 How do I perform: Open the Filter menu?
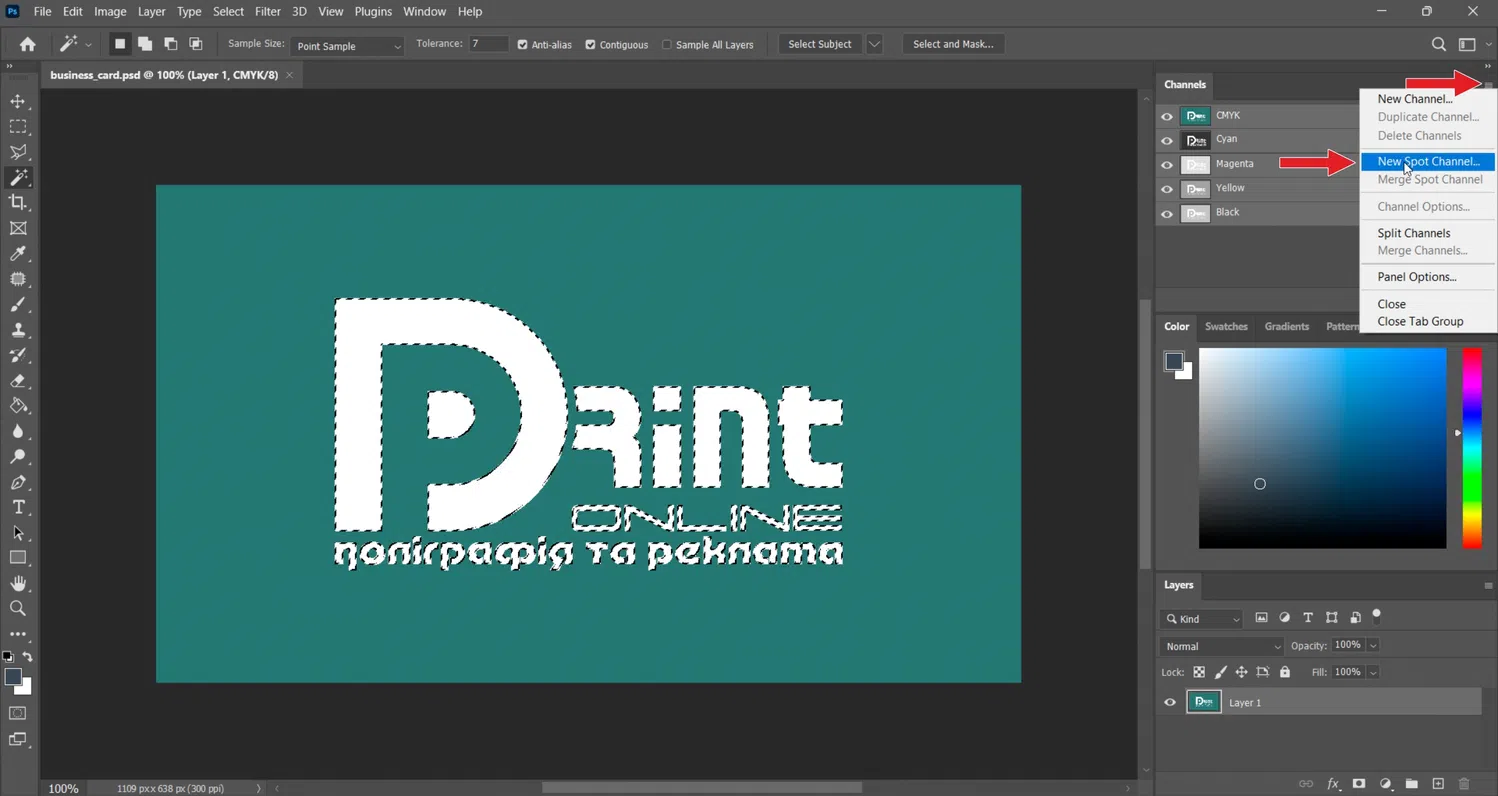[267, 12]
